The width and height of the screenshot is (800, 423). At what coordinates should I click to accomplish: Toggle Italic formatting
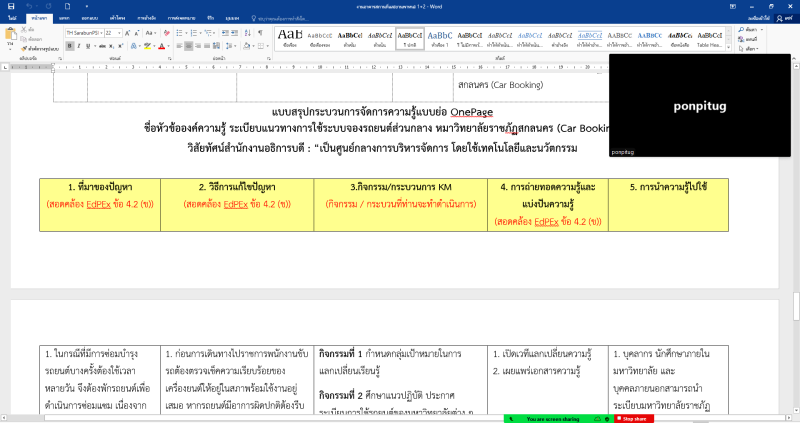78,46
